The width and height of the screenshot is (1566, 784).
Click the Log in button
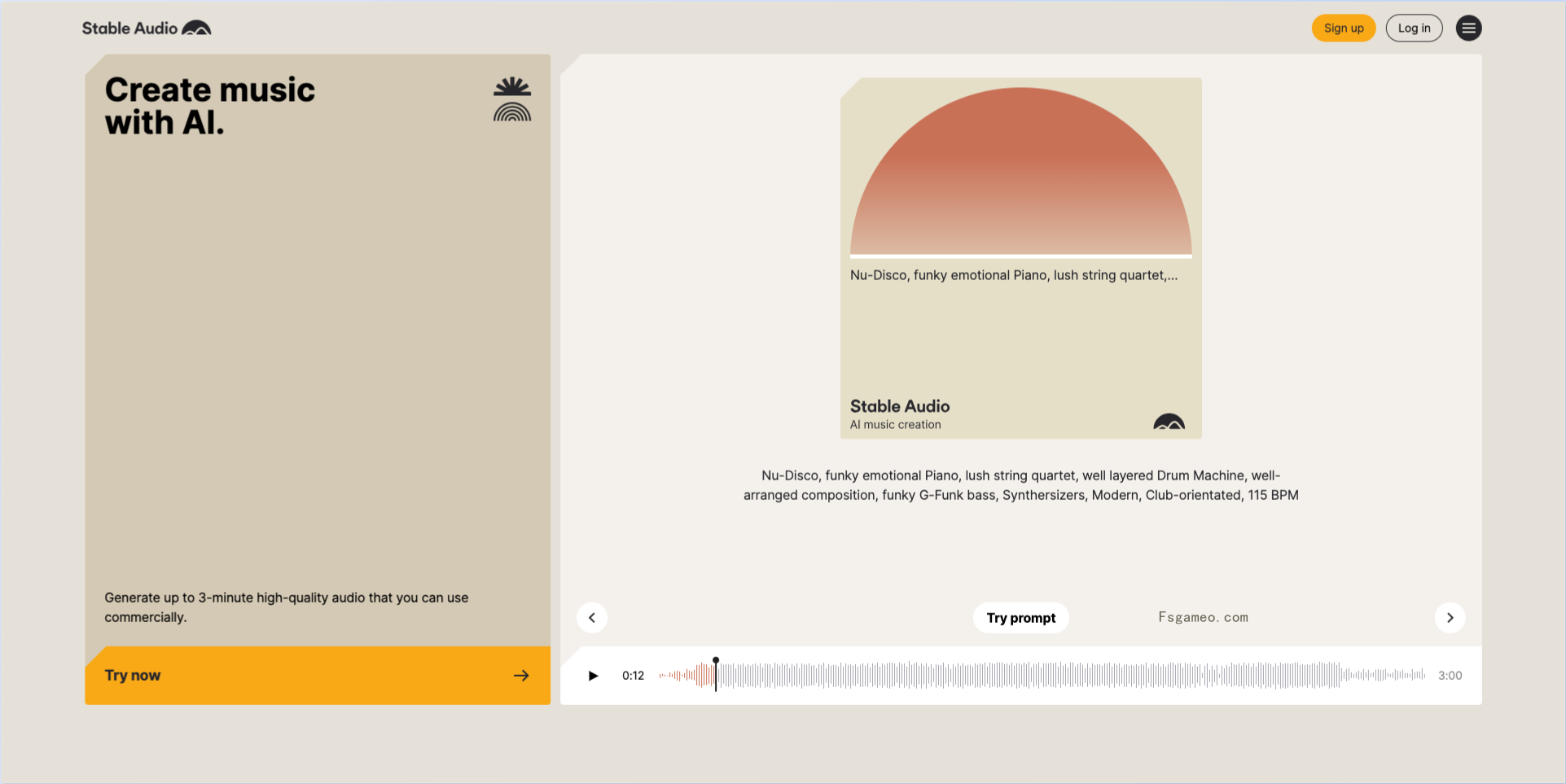[x=1414, y=28]
